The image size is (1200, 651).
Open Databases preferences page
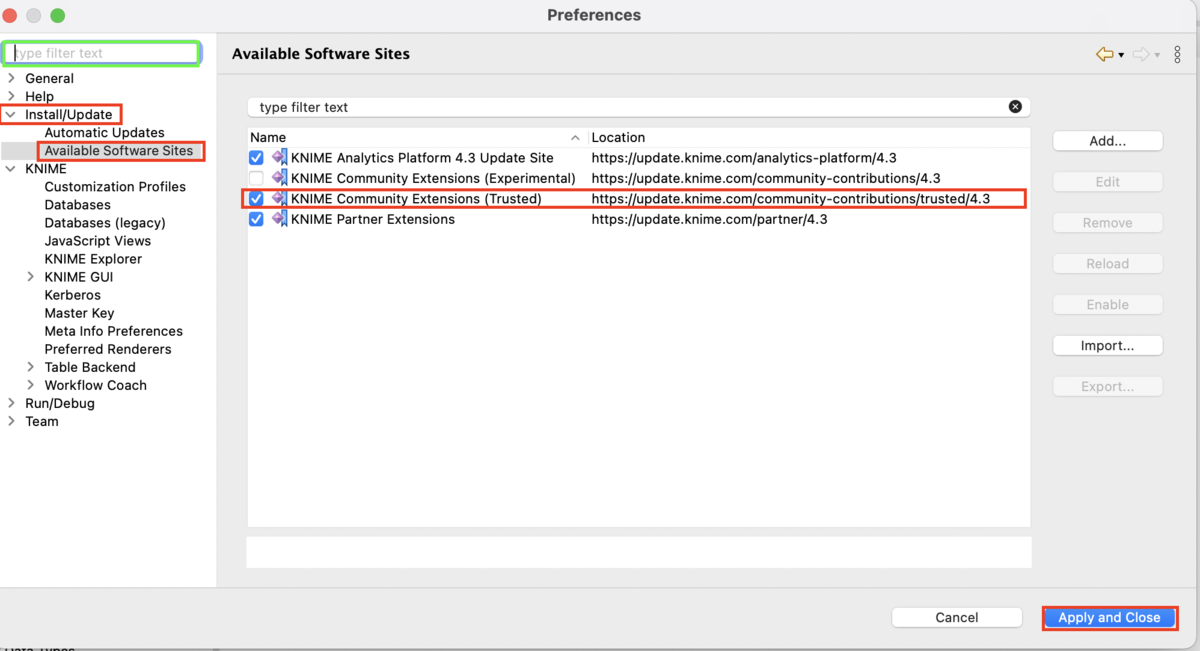[x=78, y=204]
